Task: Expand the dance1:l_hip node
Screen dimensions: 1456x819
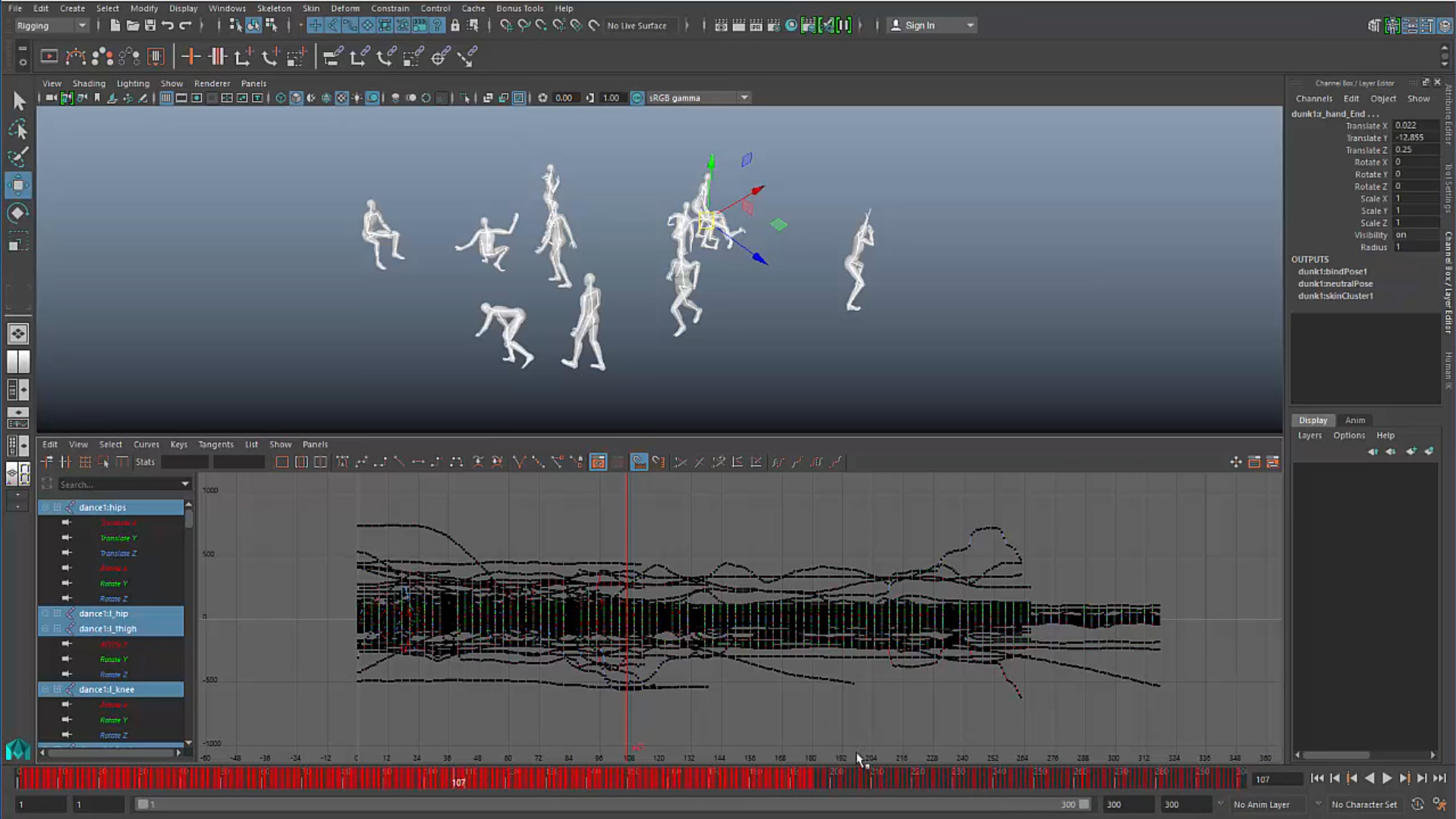Action: click(x=57, y=613)
